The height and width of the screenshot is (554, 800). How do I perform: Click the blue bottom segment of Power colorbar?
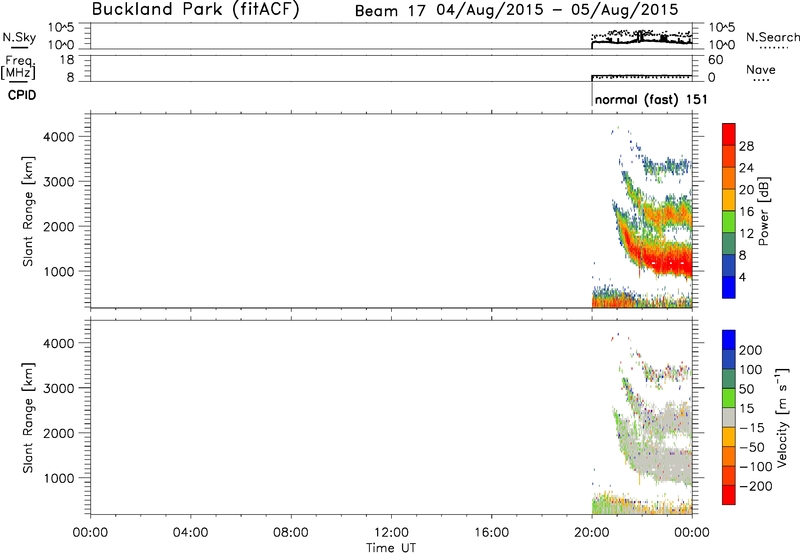point(729,287)
